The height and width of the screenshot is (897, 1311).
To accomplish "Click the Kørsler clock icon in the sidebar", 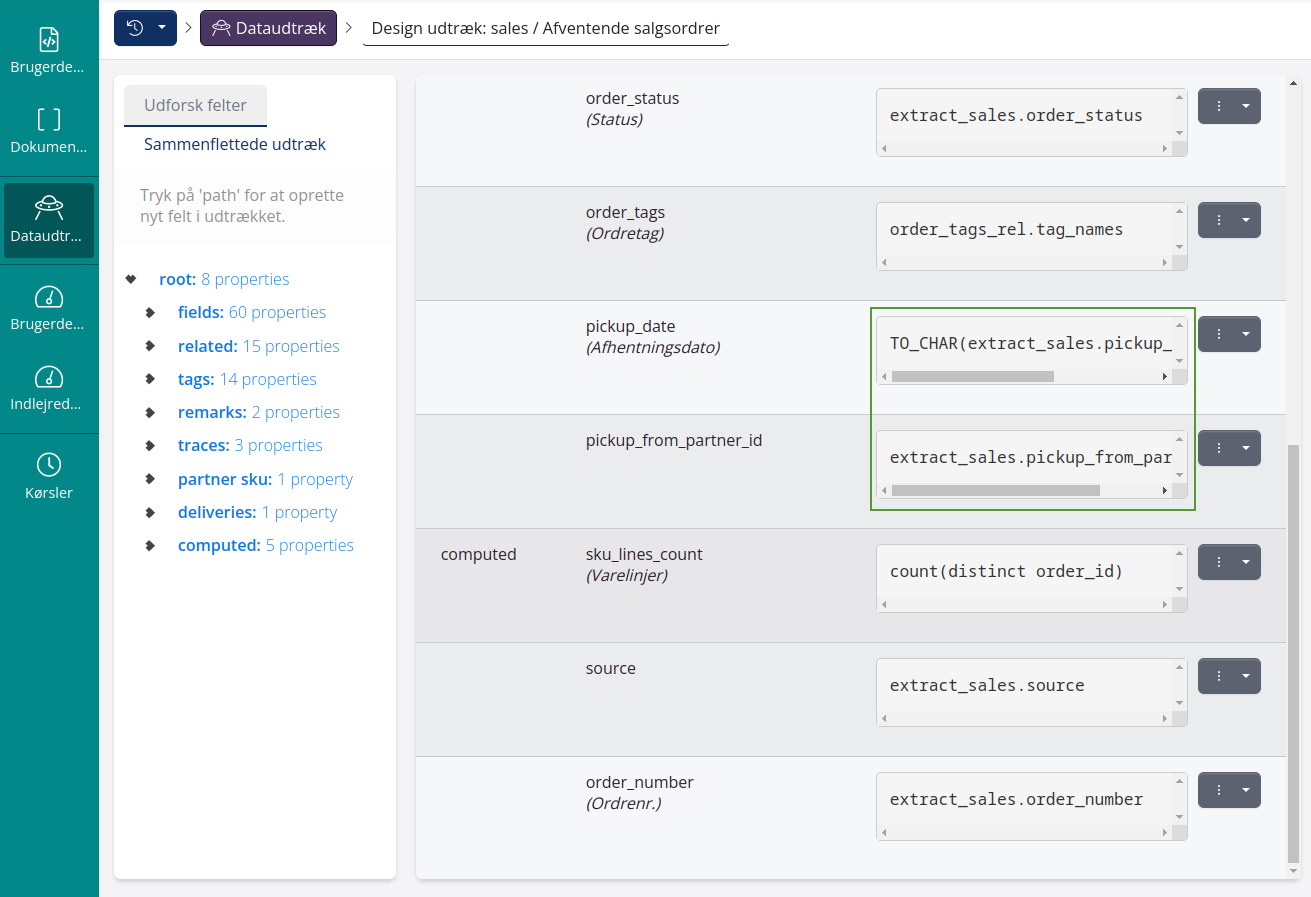I will click(48, 466).
